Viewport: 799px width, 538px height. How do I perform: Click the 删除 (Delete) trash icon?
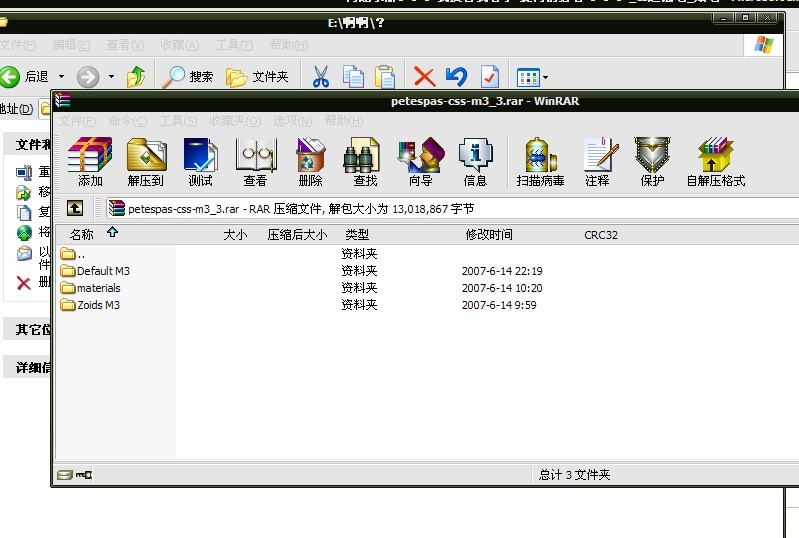tap(310, 162)
